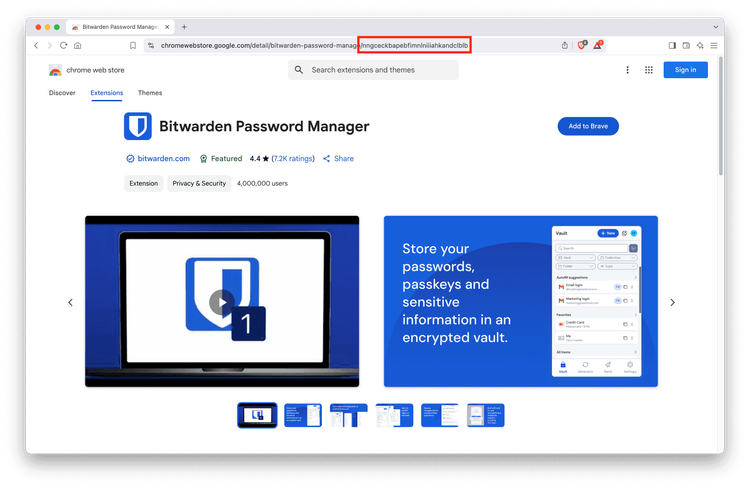
Task: Open Brave Rewards triangle icon
Action: [598, 45]
